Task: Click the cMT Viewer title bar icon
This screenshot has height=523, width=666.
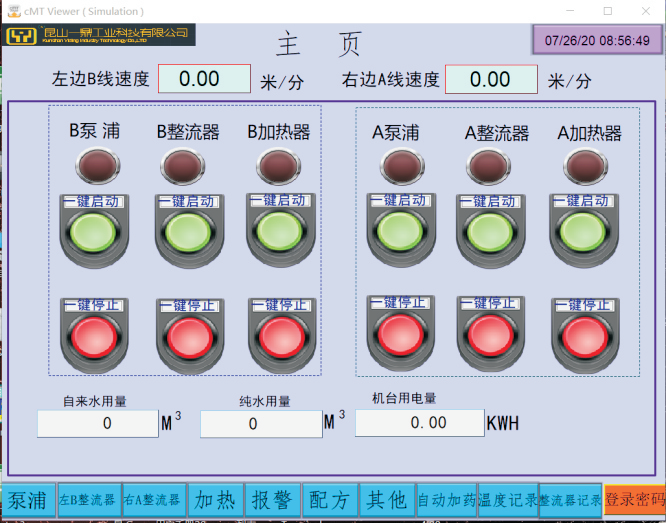Action: click(14, 11)
